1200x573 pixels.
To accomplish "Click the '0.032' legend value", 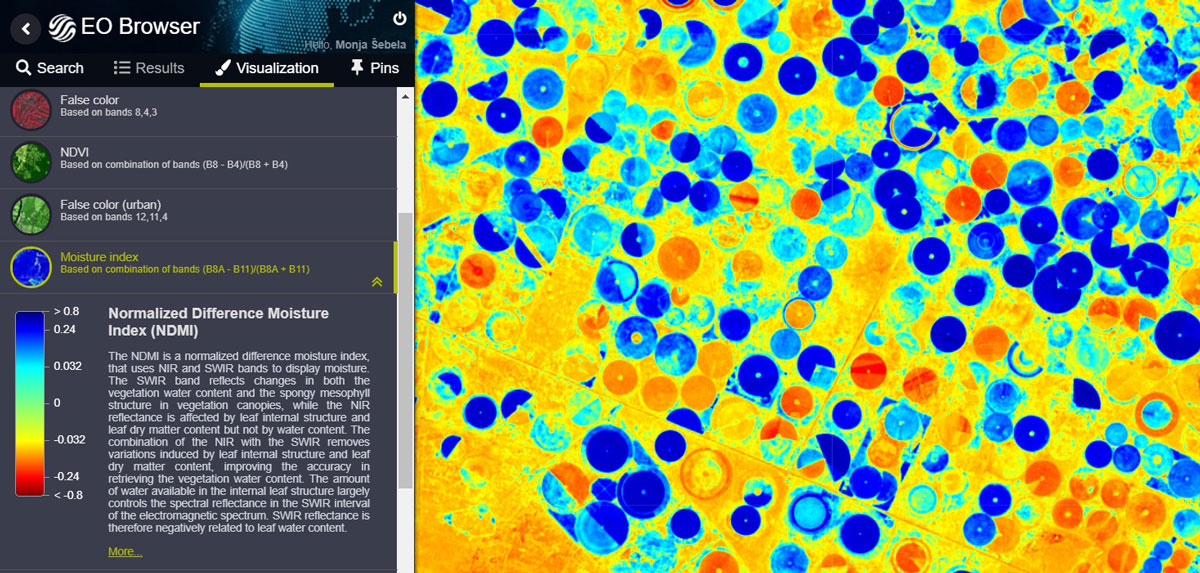I will 70,366.
